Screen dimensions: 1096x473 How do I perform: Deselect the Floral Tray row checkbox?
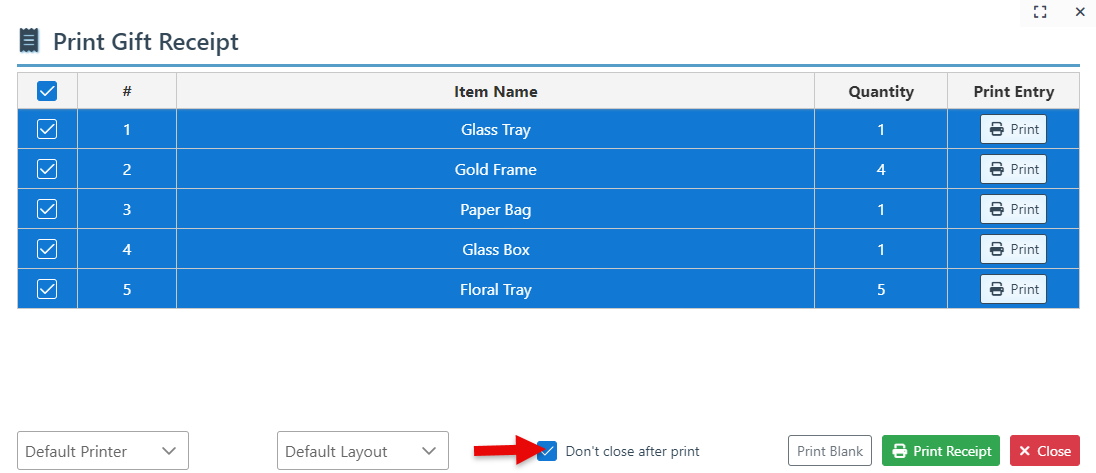point(47,289)
